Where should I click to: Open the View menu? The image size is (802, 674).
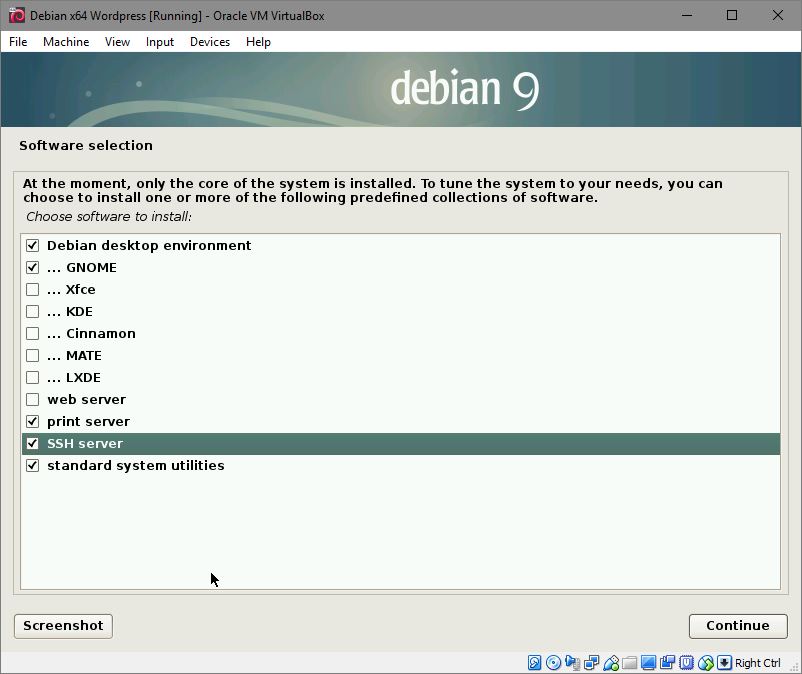coord(117,42)
